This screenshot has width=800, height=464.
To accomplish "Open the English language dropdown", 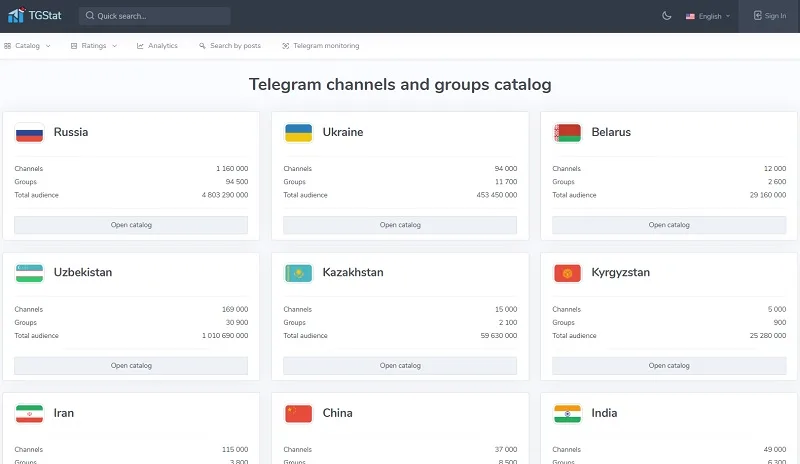I will pos(708,16).
